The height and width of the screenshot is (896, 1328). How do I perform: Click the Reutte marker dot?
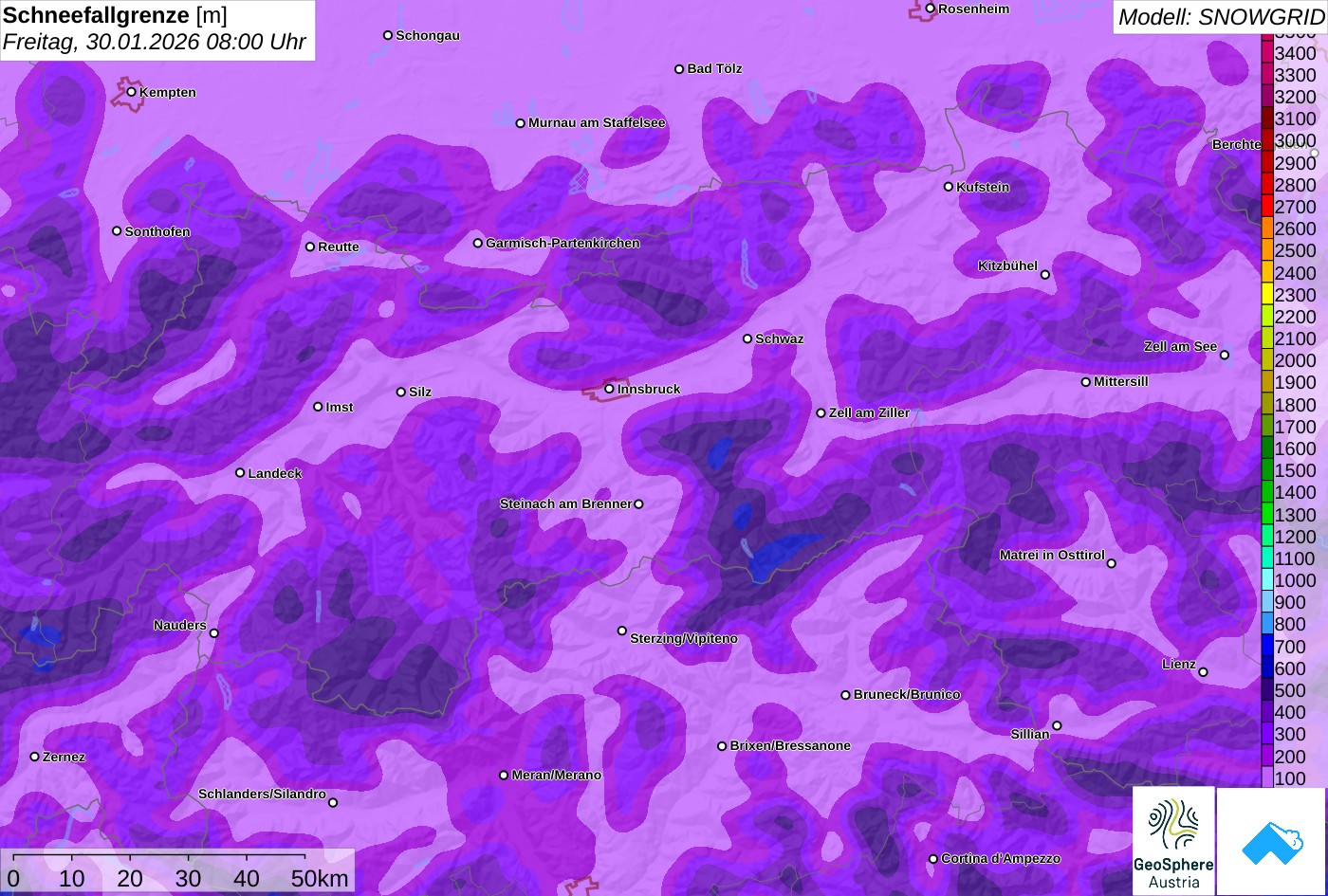(310, 247)
